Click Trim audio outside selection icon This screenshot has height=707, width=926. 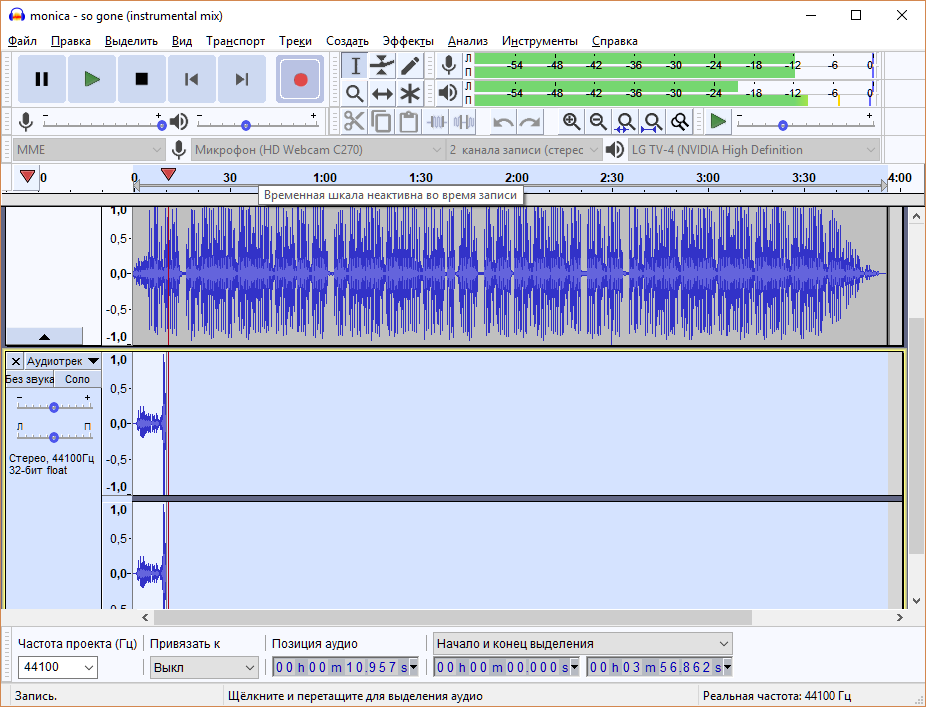point(436,122)
